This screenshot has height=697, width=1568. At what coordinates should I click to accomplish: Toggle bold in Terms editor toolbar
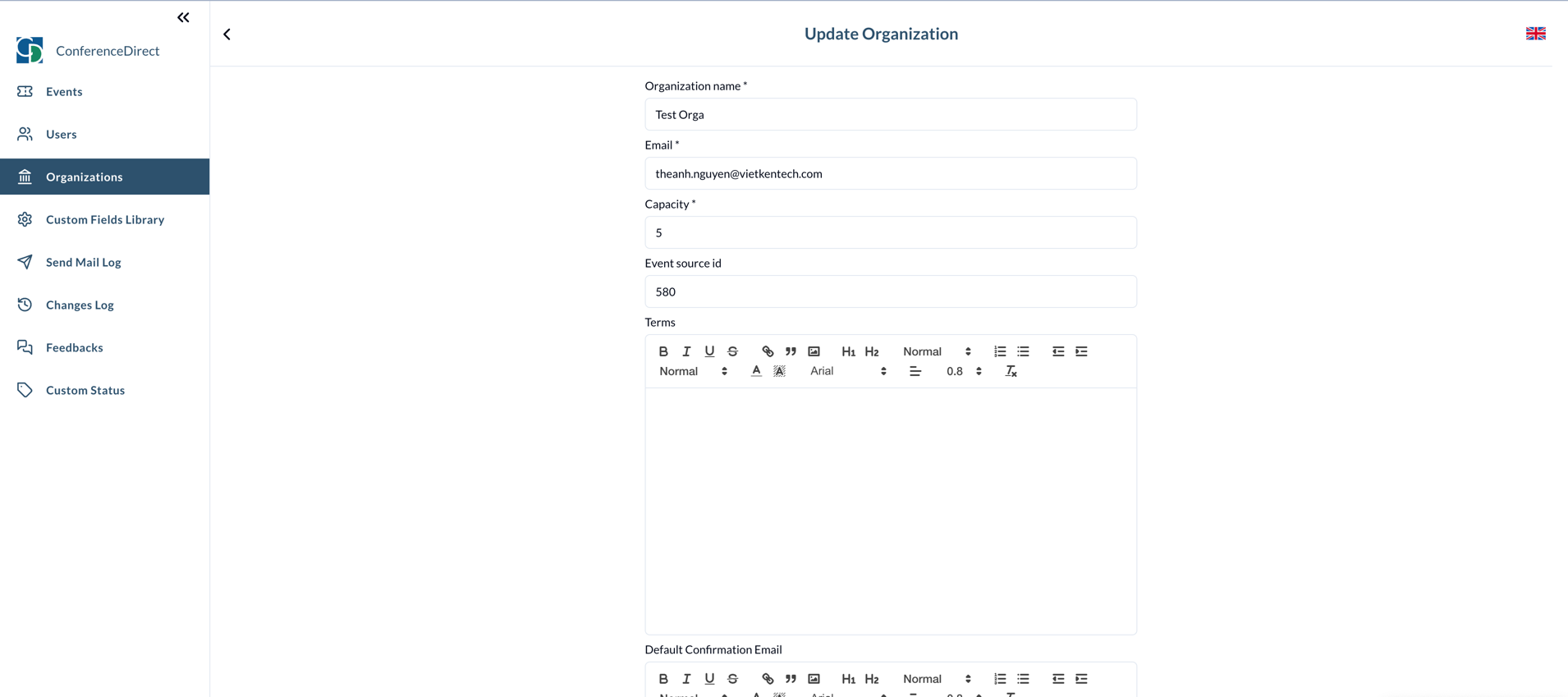(663, 351)
